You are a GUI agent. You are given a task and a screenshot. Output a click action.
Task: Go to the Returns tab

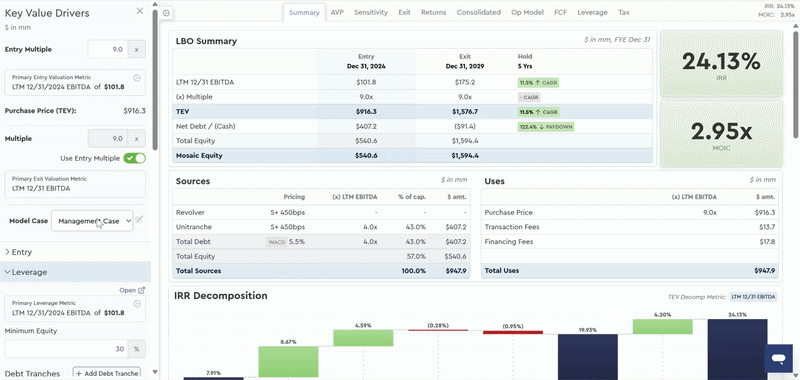tap(434, 12)
